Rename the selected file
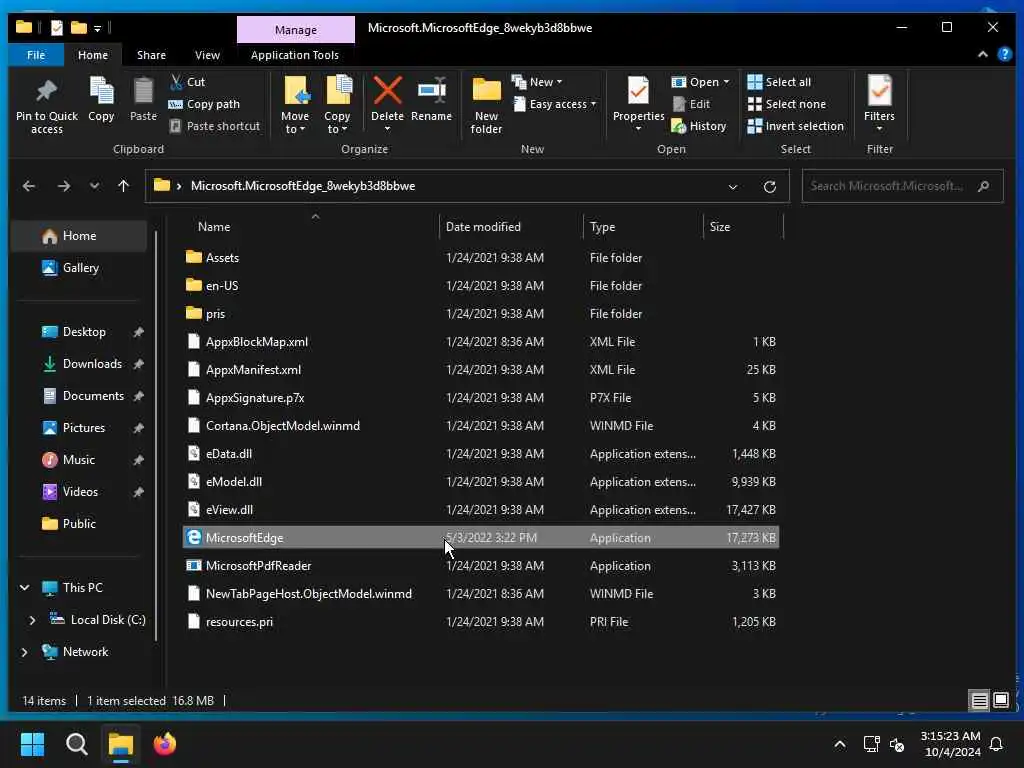Screen dimensions: 1024x768 [x=431, y=99]
